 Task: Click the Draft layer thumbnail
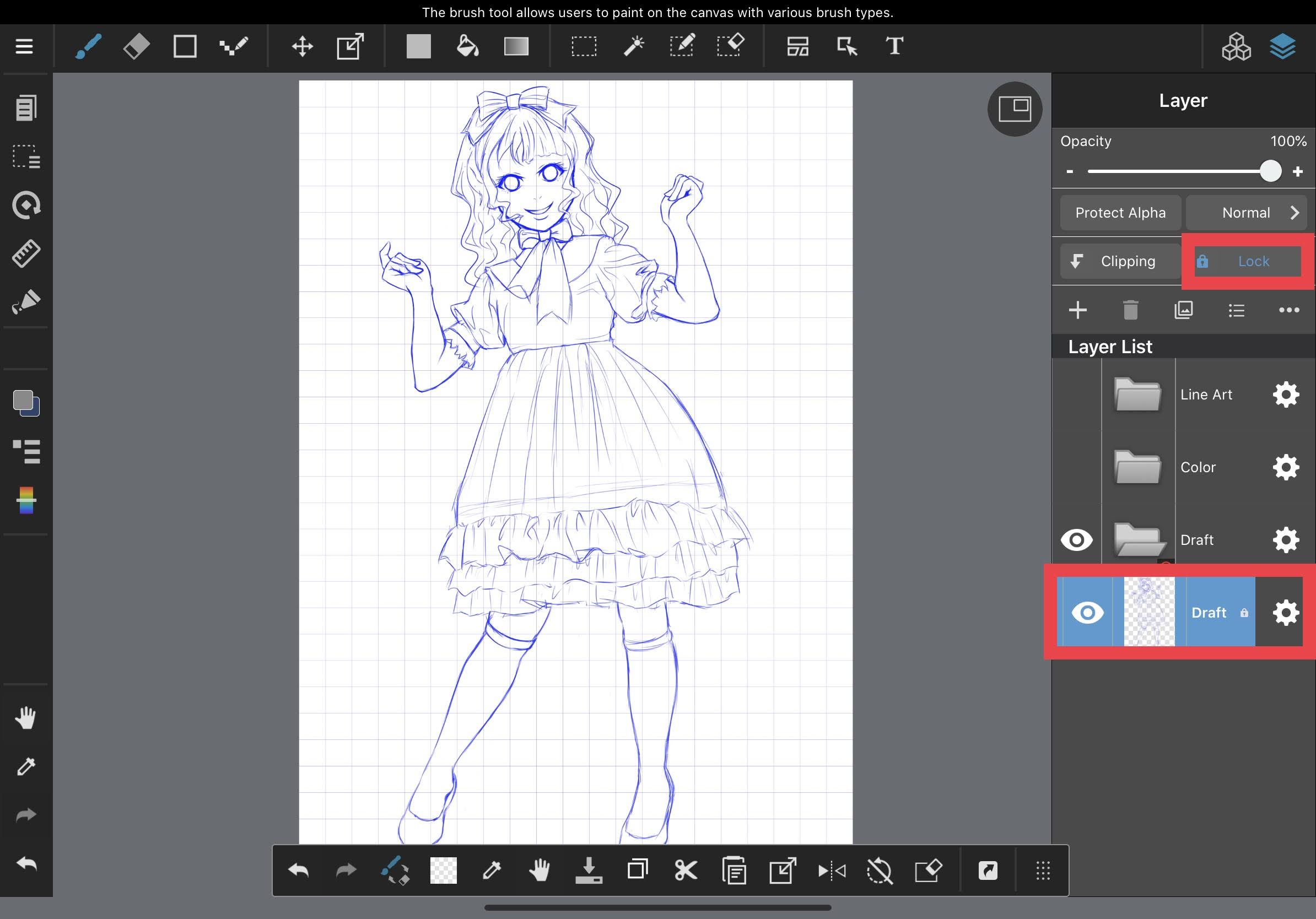[1148, 612]
